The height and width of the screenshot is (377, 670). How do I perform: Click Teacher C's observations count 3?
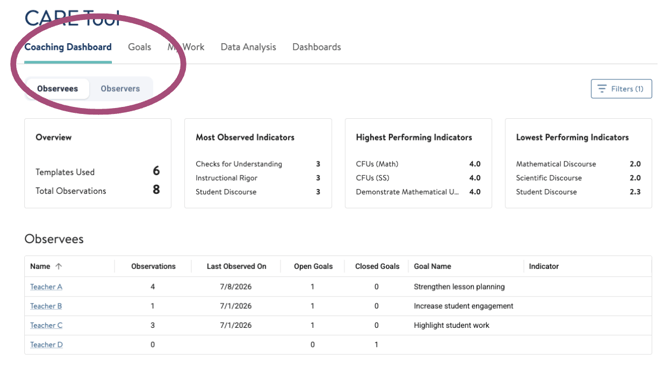coord(153,325)
